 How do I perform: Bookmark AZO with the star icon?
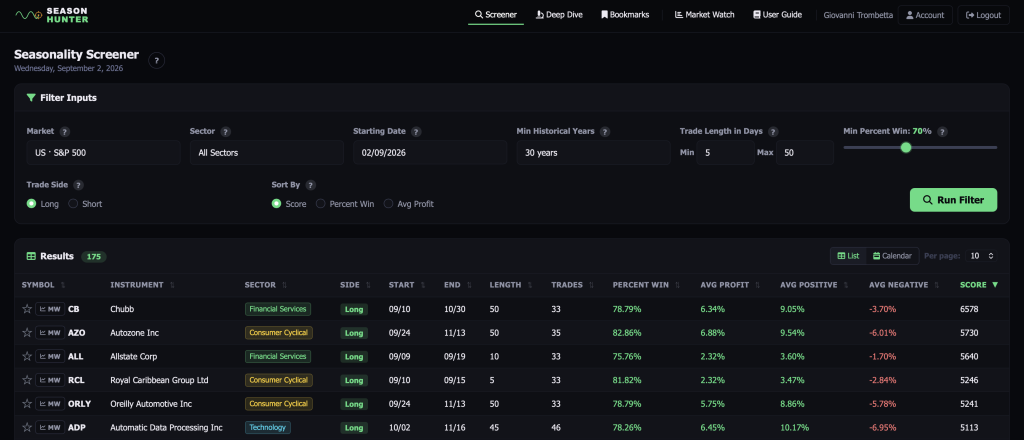[x=27, y=332]
